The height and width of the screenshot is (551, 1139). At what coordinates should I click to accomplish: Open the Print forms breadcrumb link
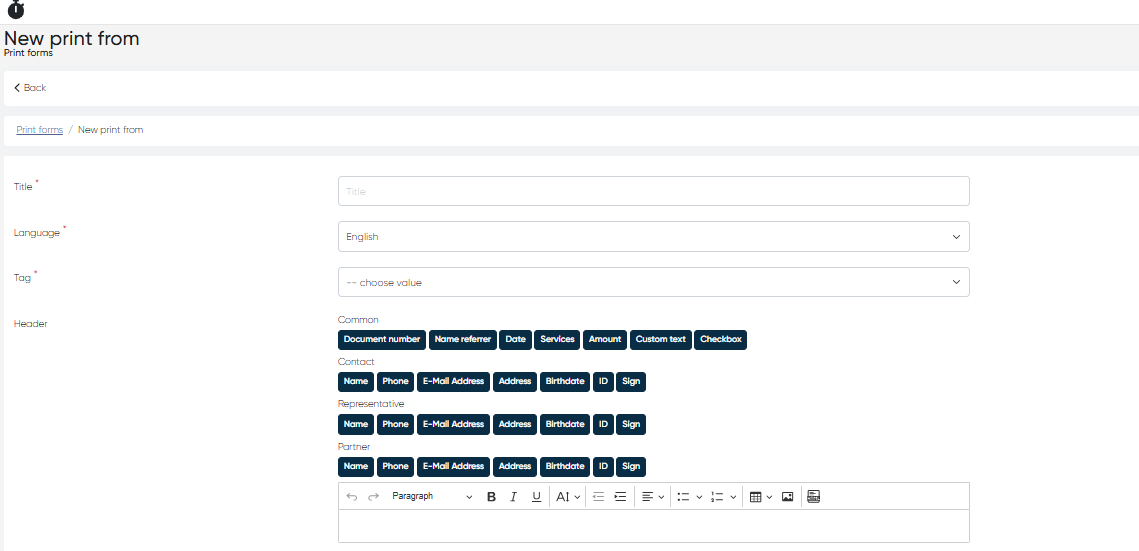pos(40,130)
